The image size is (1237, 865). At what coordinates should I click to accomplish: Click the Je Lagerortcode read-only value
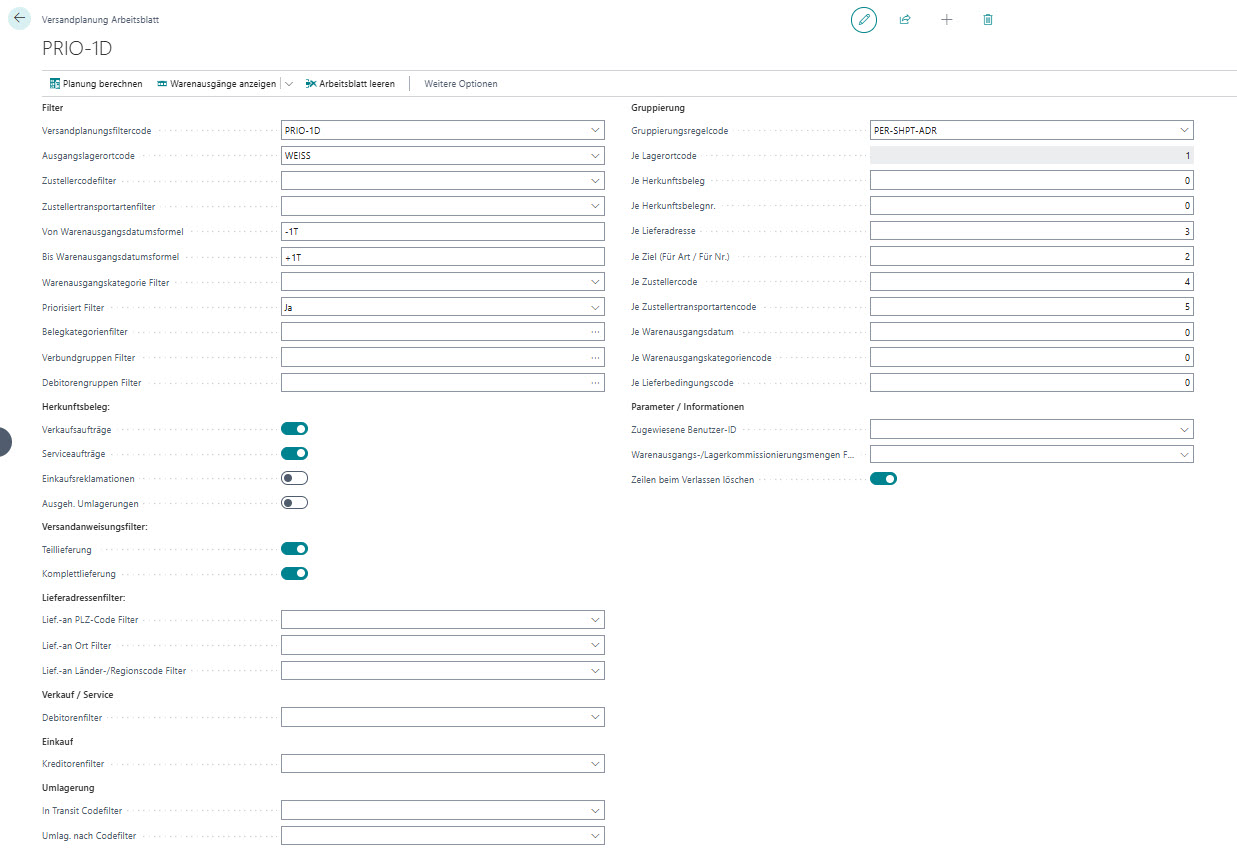(x=1032, y=155)
